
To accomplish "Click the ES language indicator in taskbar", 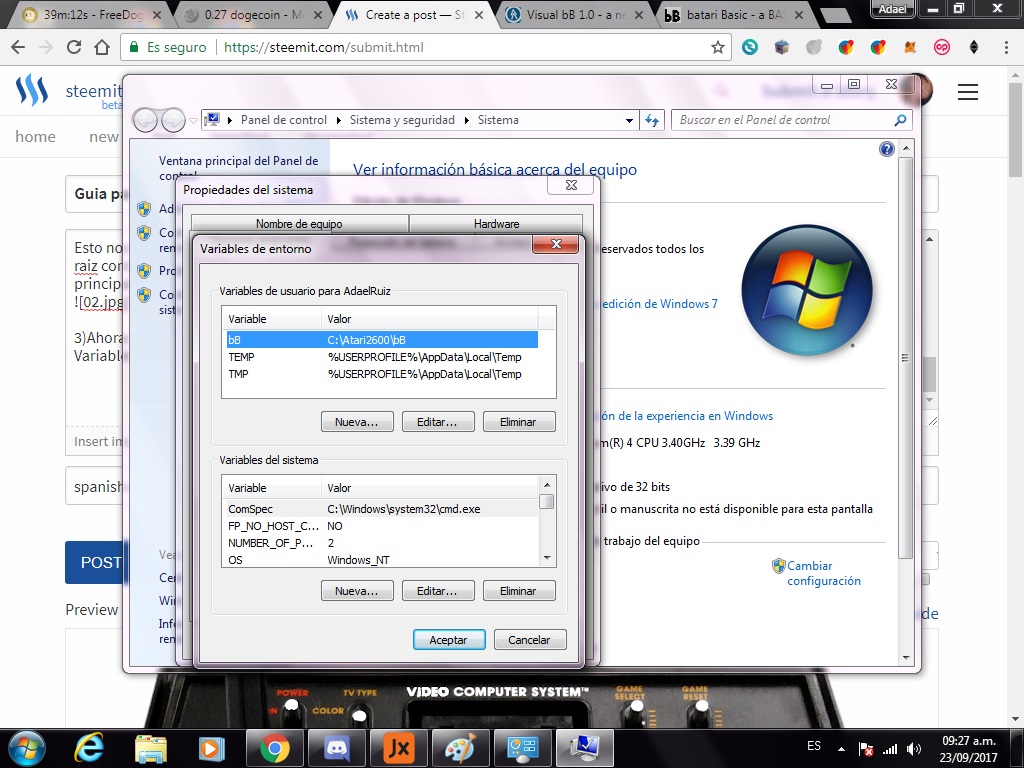I will click(x=814, y=746).
